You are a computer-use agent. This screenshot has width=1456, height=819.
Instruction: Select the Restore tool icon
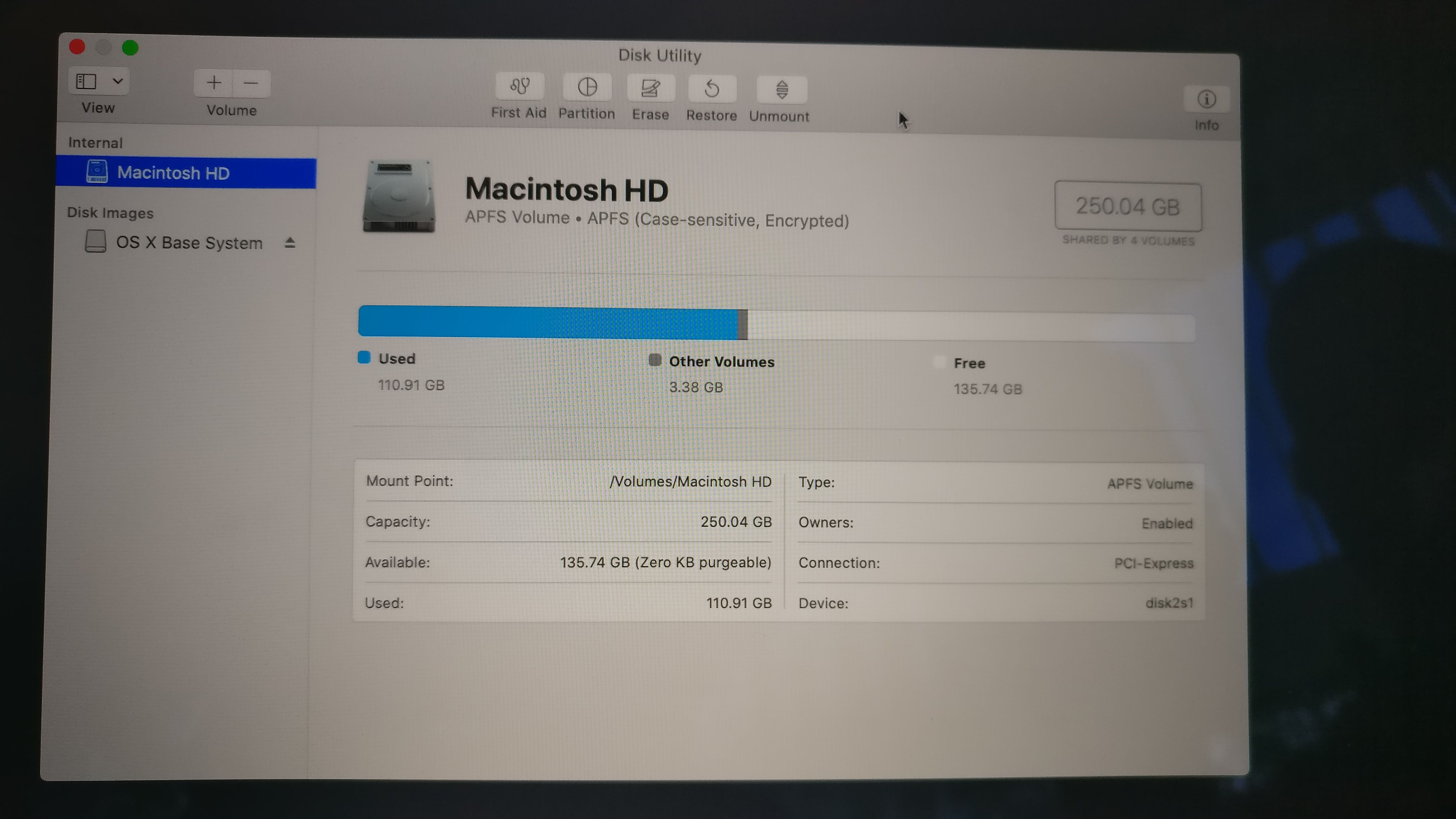tap(712, 89)
